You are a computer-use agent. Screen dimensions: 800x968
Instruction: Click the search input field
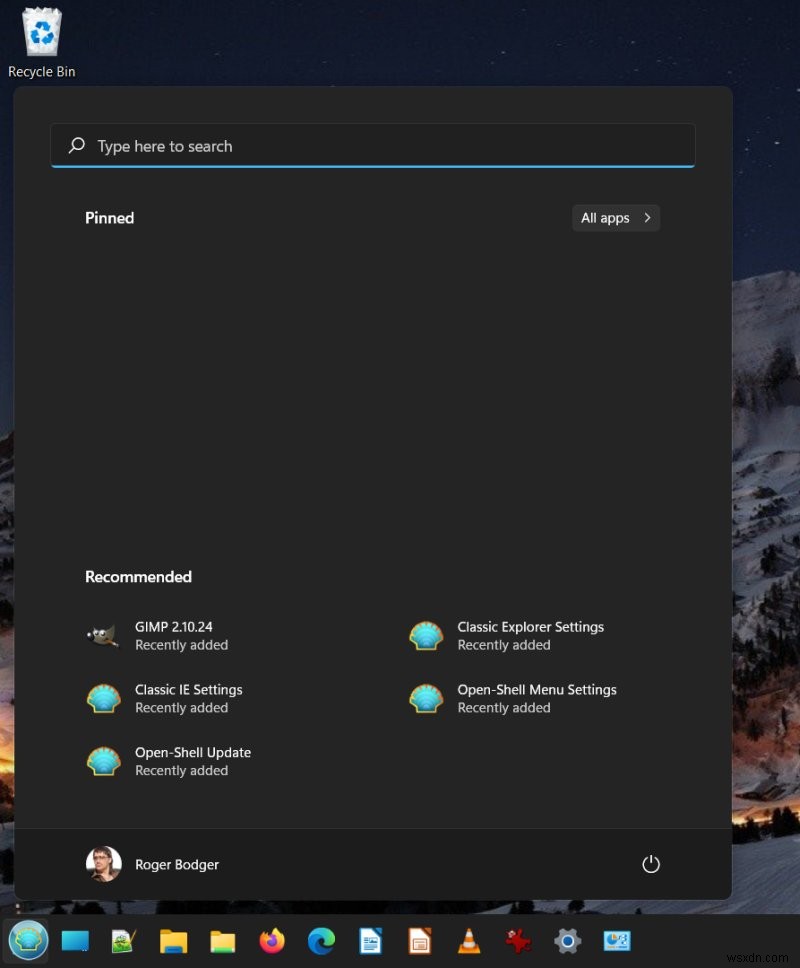click(372, 145)
